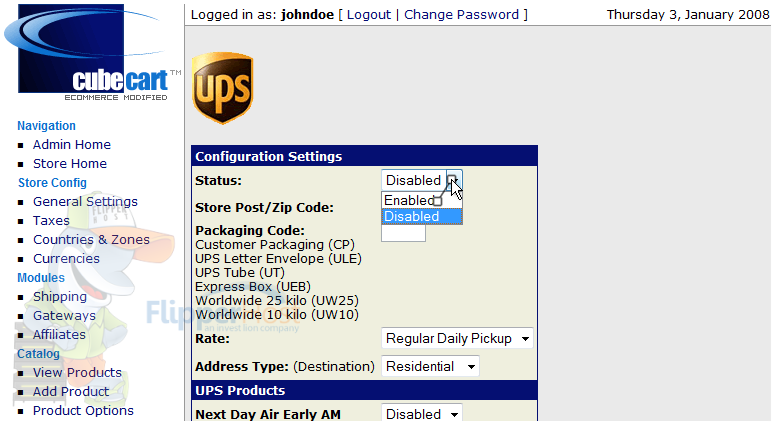The image size is (776, 422).
Task: Click the Status dropdown arrow
Action: click(x=454, y=180)
